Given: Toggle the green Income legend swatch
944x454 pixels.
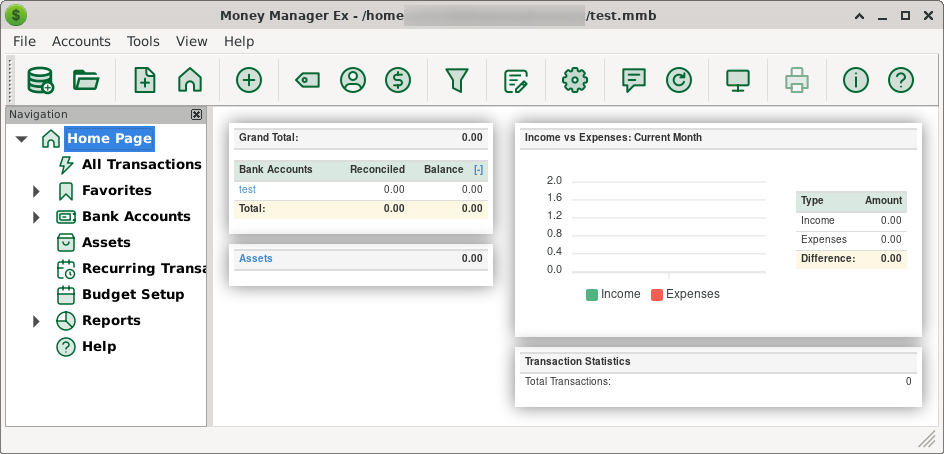Looking at the screenshot, I should pos(592,295).
